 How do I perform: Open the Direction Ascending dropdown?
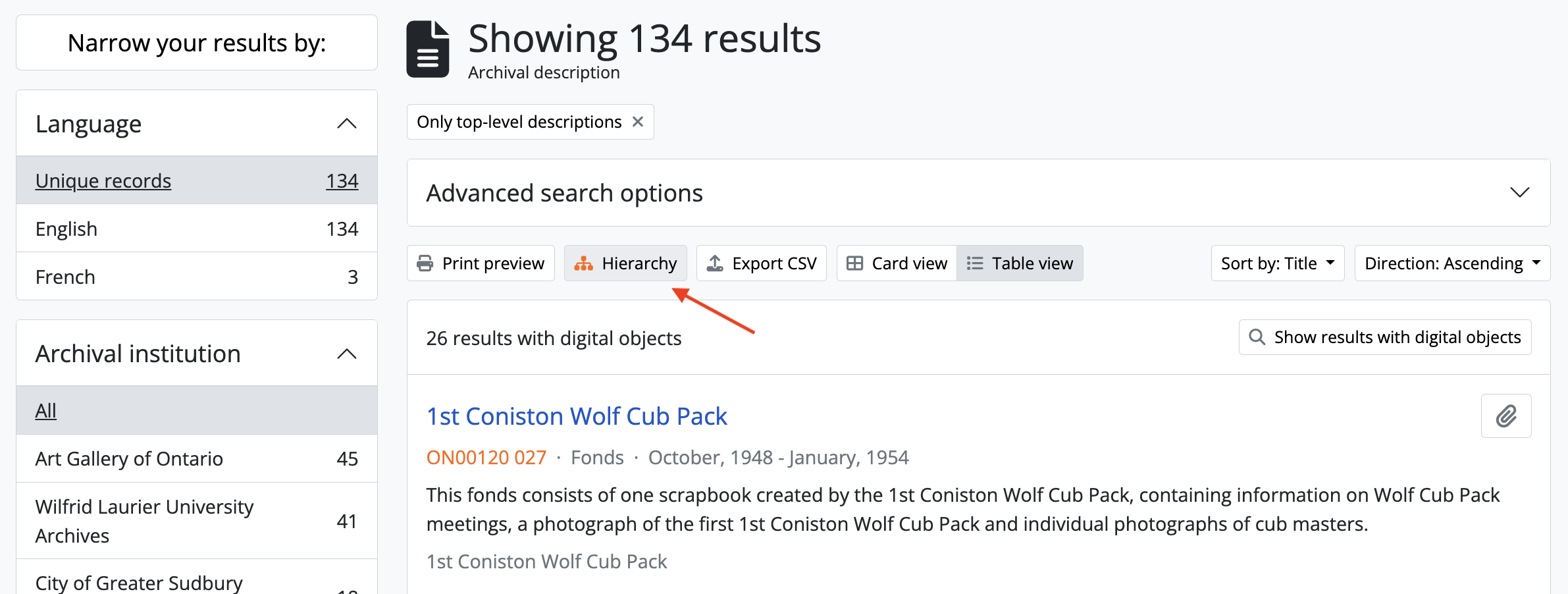pos(1452,263)
